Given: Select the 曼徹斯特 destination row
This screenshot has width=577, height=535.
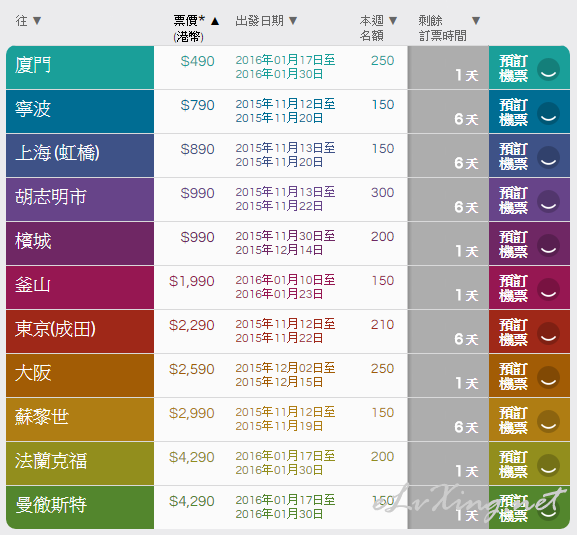Looking at the screenshot, I should point(288,507).
